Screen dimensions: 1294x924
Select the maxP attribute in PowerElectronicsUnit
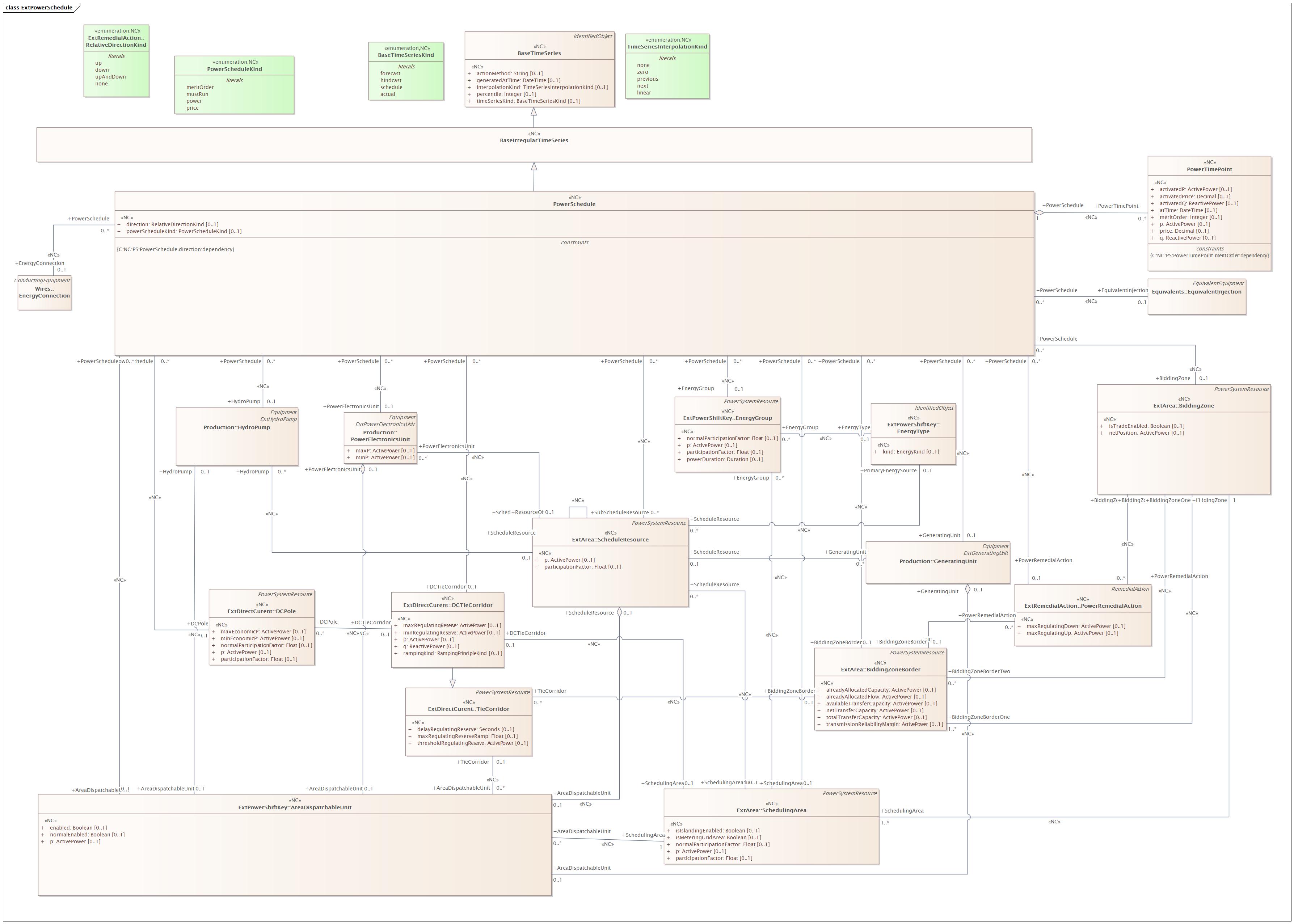385,451
